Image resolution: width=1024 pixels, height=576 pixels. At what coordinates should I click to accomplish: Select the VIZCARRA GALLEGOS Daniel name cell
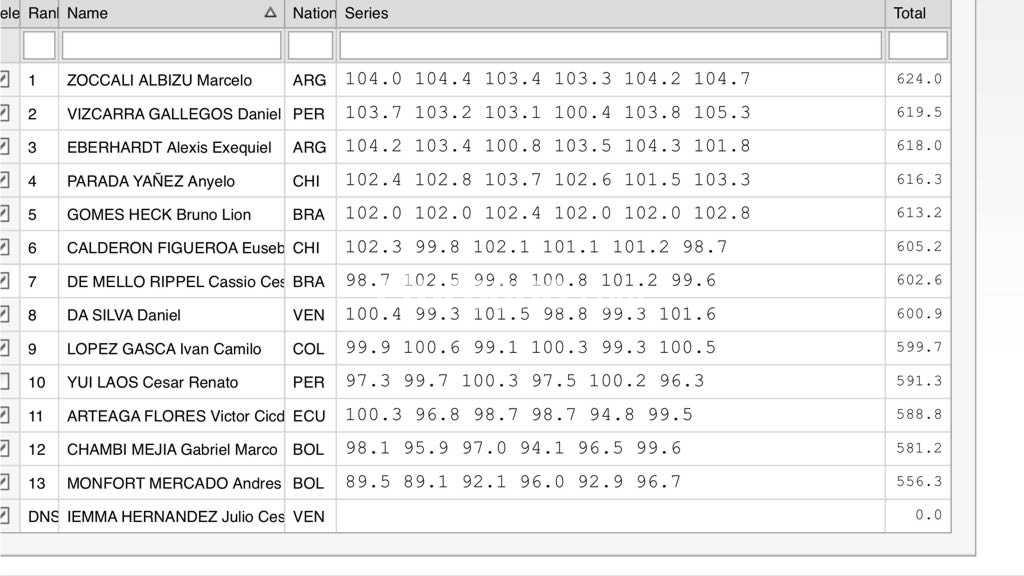(x=173, y=114)
